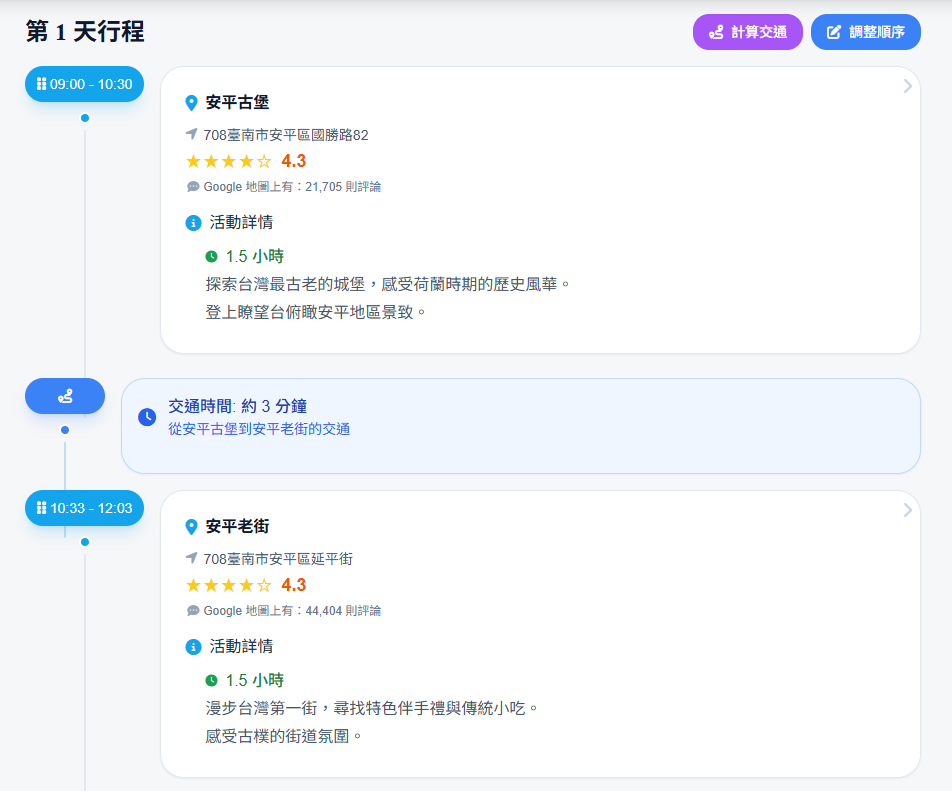Image resolution: width=952 pixels, height=791 pixels.
Task: Click the 安平古堡 title
Action: tap(237, 102)
